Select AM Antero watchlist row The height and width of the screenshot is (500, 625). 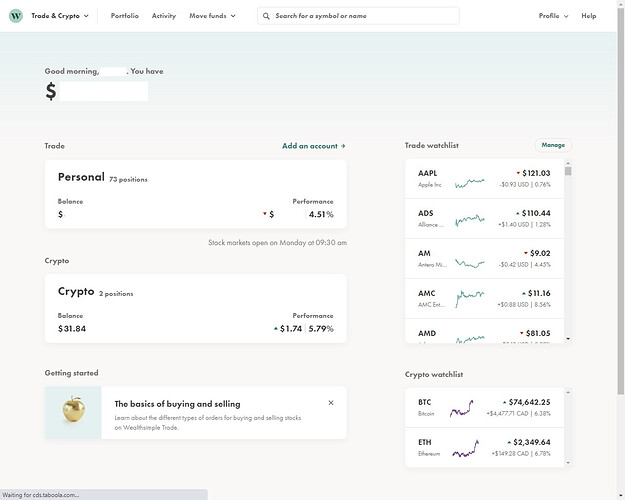[484, 258]
